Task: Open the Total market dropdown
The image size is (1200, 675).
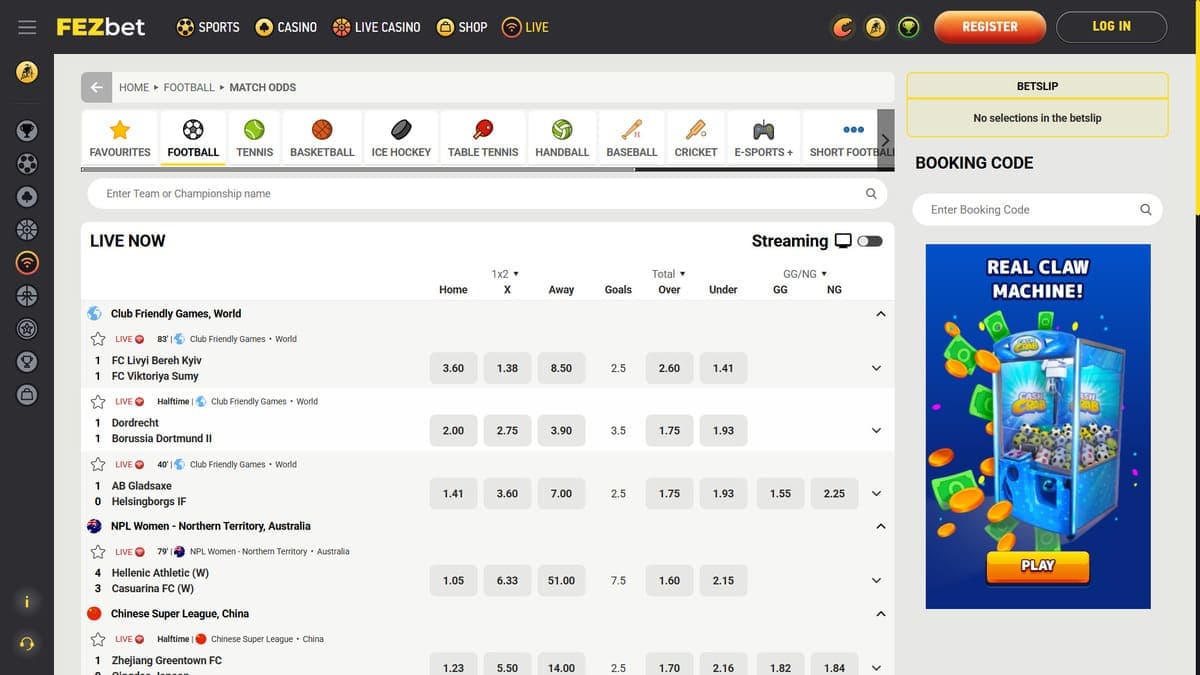Action: click(669, 274)
